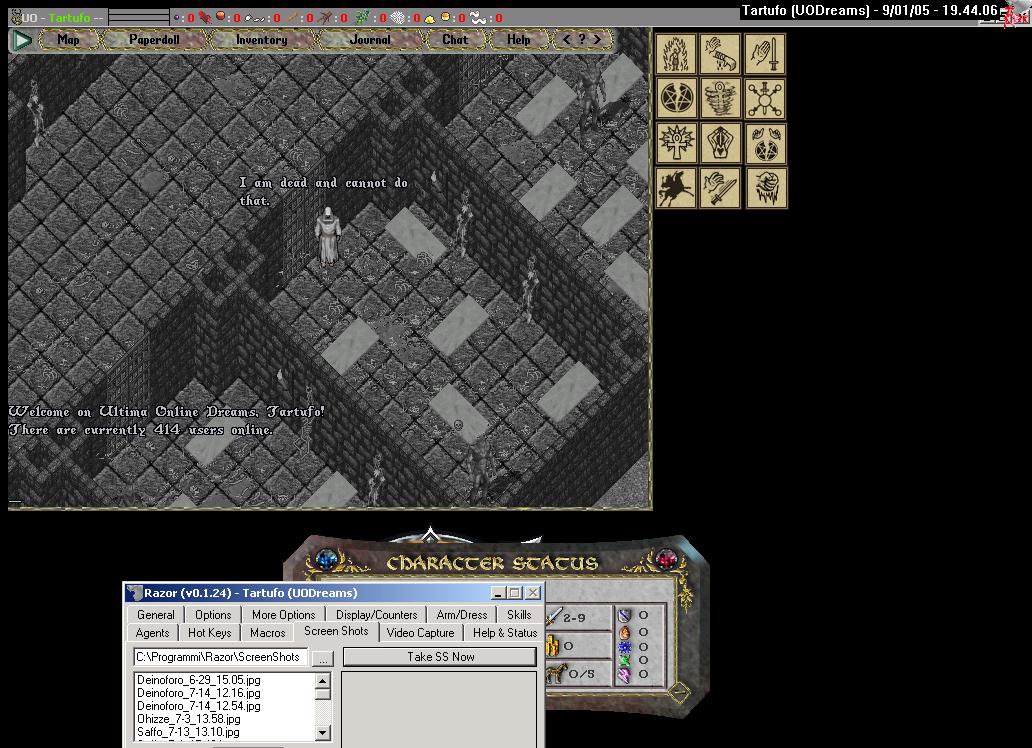Click the gold pile icon in status
The width and height of the screenshot is (1032, 748).
tap(552, 646)
